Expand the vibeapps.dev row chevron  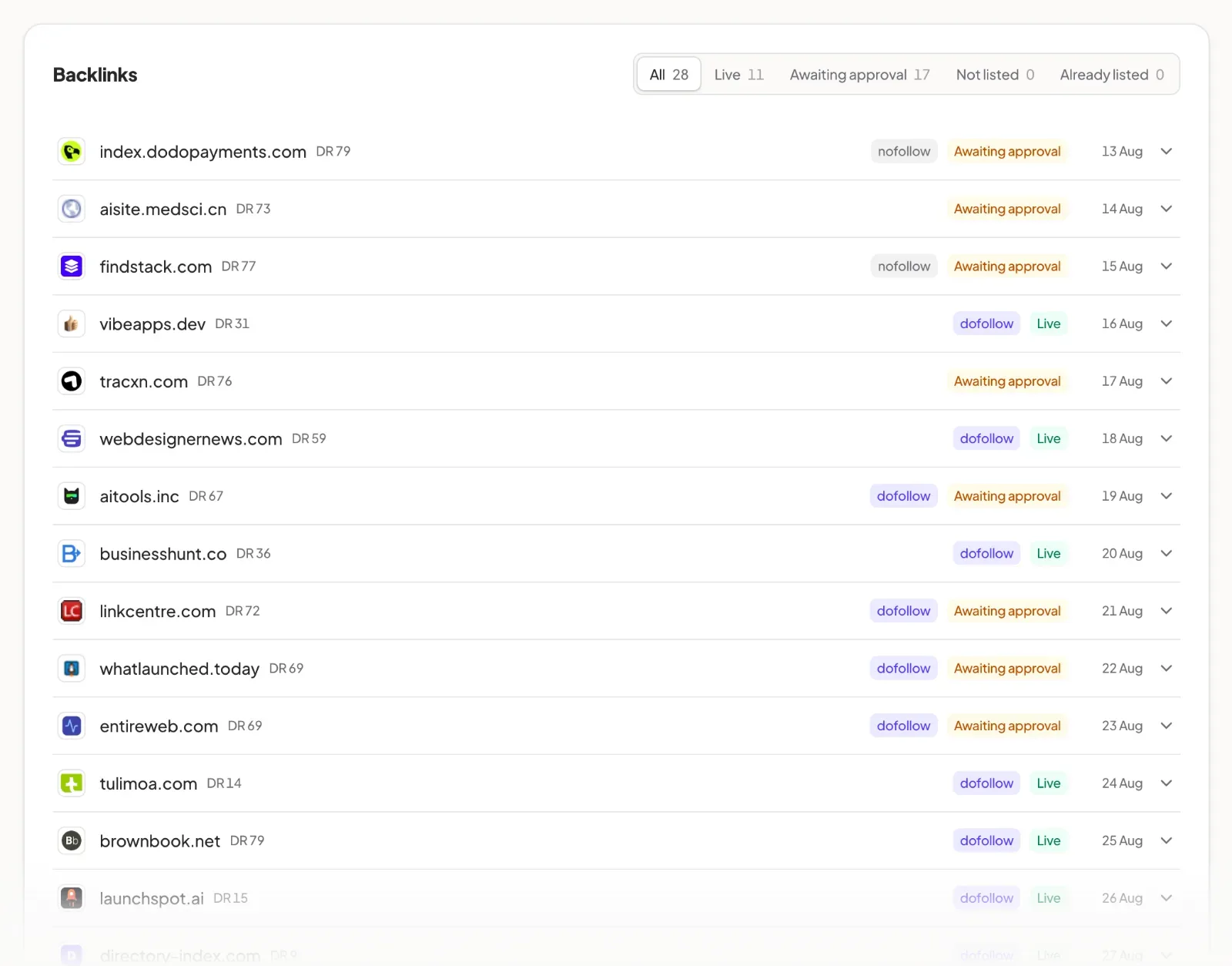point(1167,324)
